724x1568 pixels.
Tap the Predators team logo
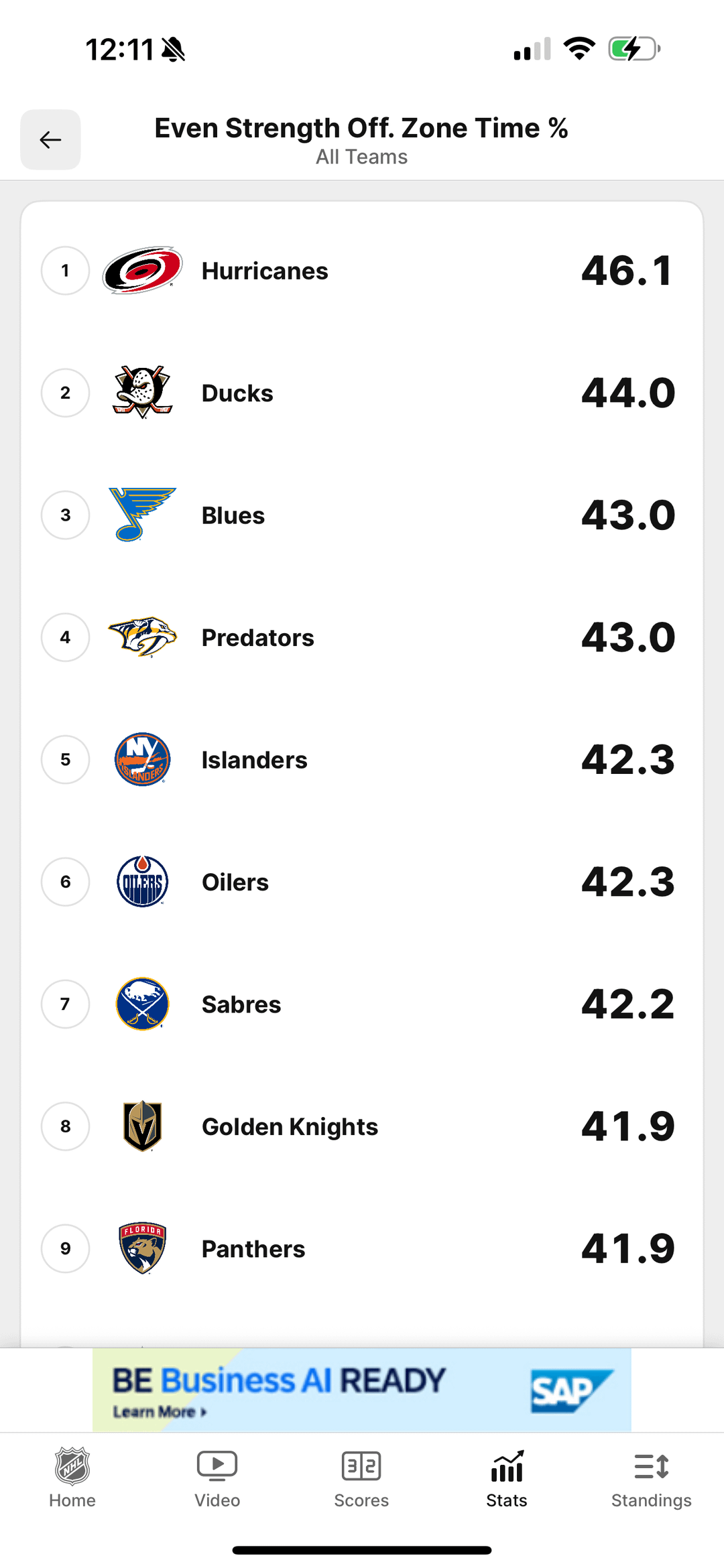(142, 637)
